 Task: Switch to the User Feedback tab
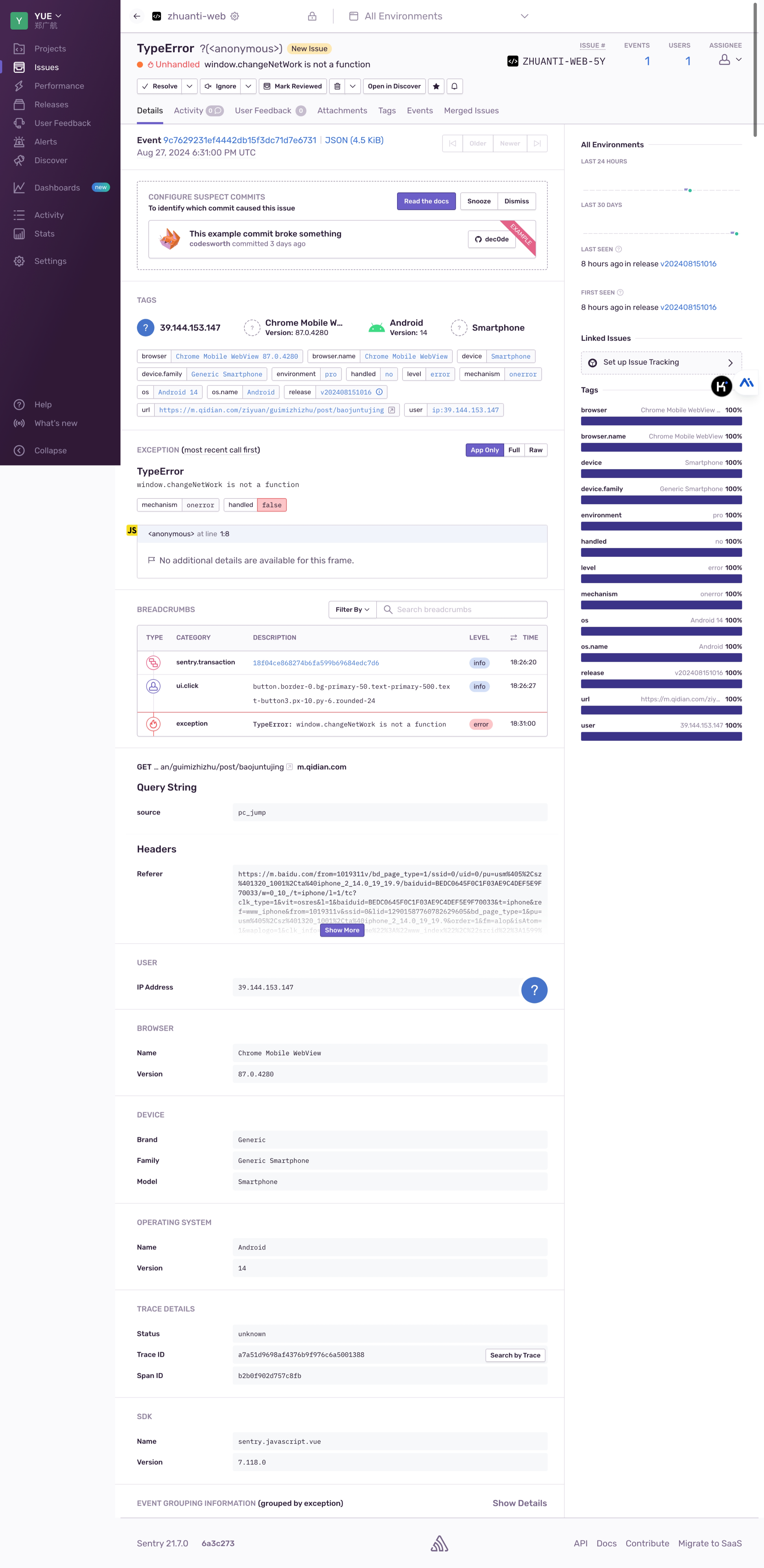click(x=263, y=111)
